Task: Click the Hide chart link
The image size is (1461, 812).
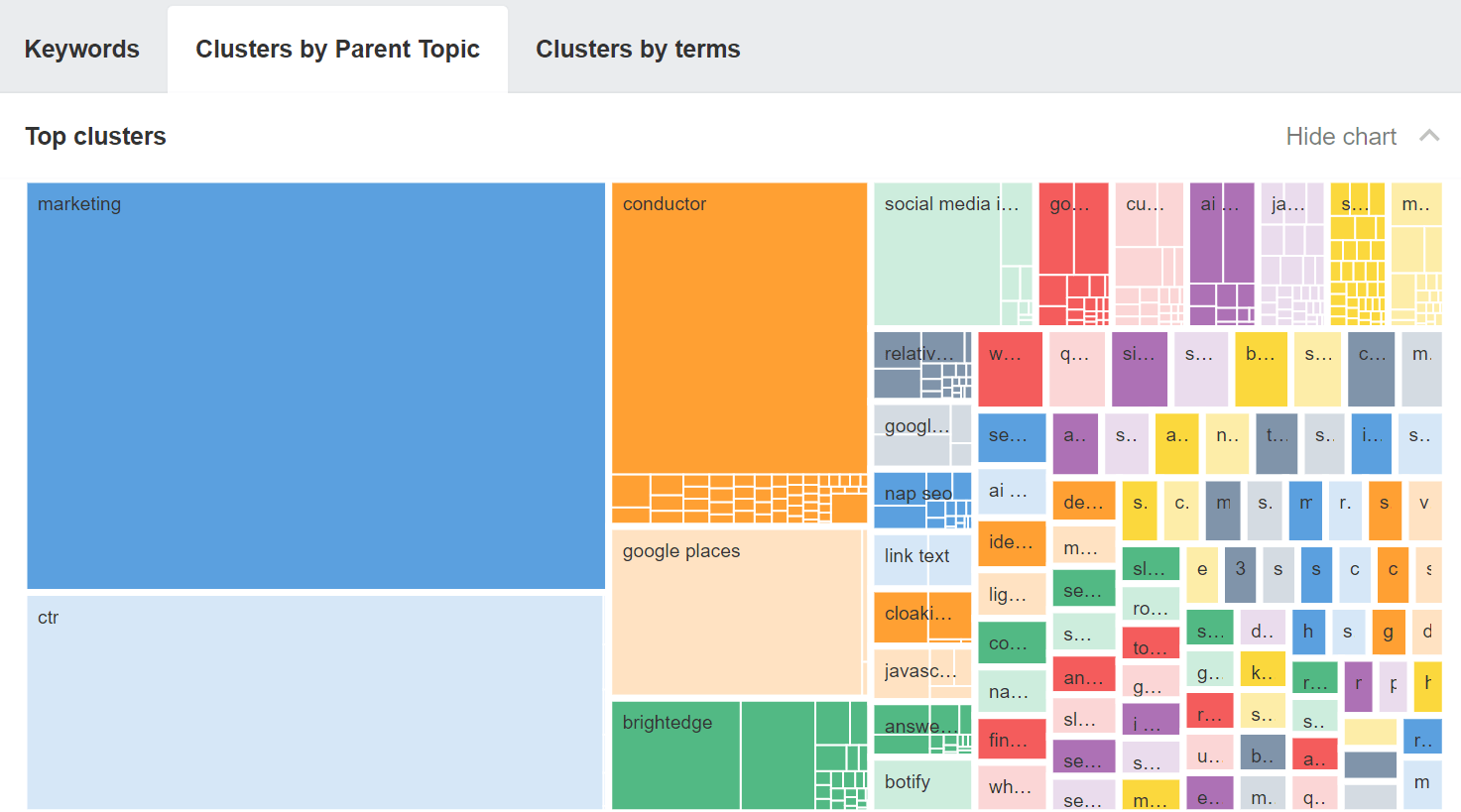Action: [x=1341, y=136]
